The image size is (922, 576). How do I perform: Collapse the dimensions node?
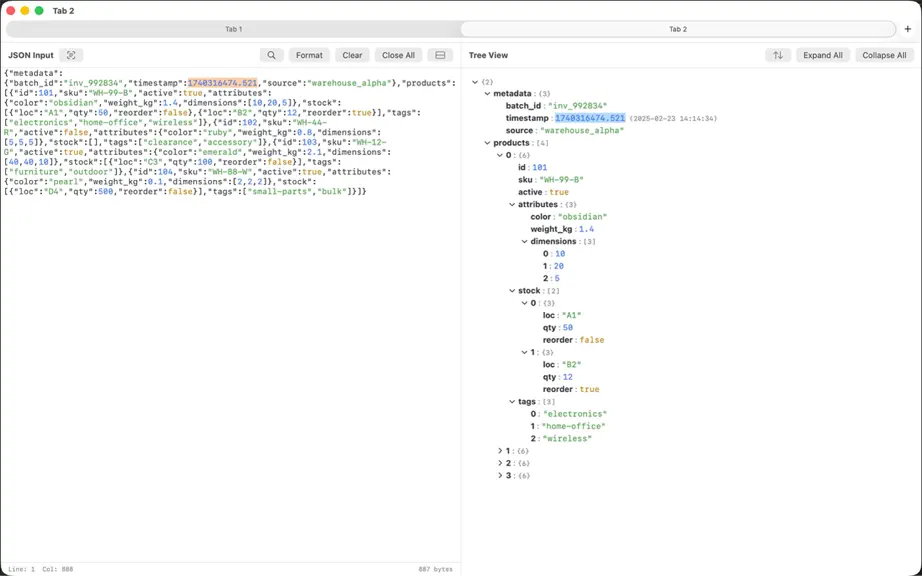pyautogui.click(x=525, y=242)
